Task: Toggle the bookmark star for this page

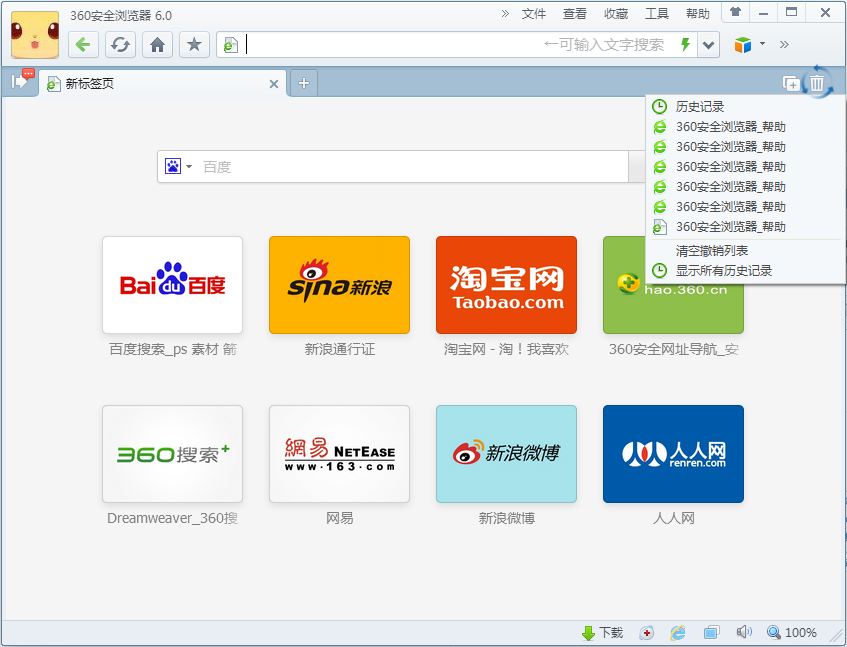Action: (x=194, y=45)
